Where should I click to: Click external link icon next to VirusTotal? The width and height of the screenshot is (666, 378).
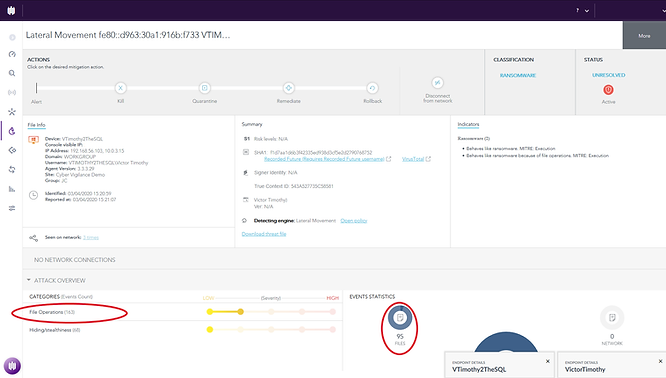pyautogui.click(x=428, y=159)
